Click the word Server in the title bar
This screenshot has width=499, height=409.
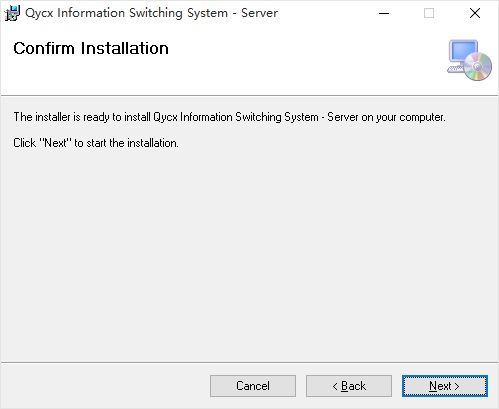tap(259, 13)
